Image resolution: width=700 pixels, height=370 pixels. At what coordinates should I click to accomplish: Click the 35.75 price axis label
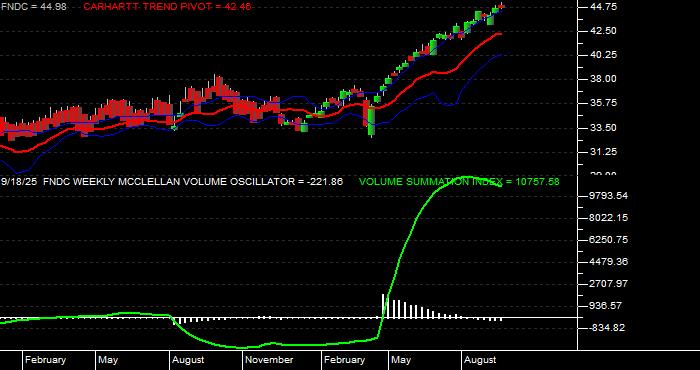coord(602,103)
